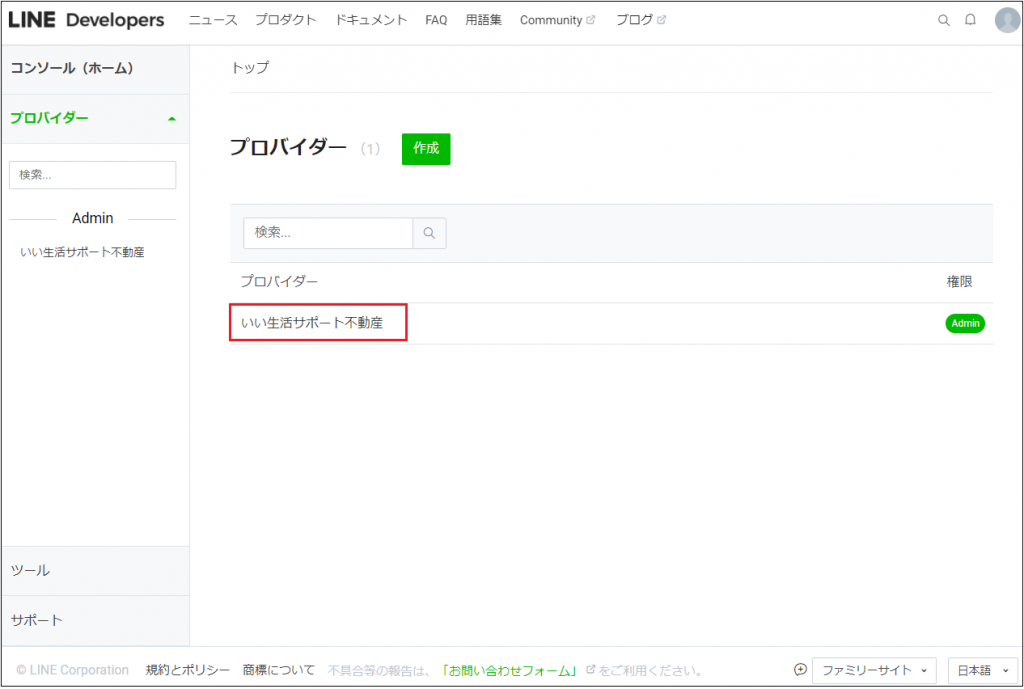
Task: Open the 日本語 language dropdown
Action: point(983,670)
